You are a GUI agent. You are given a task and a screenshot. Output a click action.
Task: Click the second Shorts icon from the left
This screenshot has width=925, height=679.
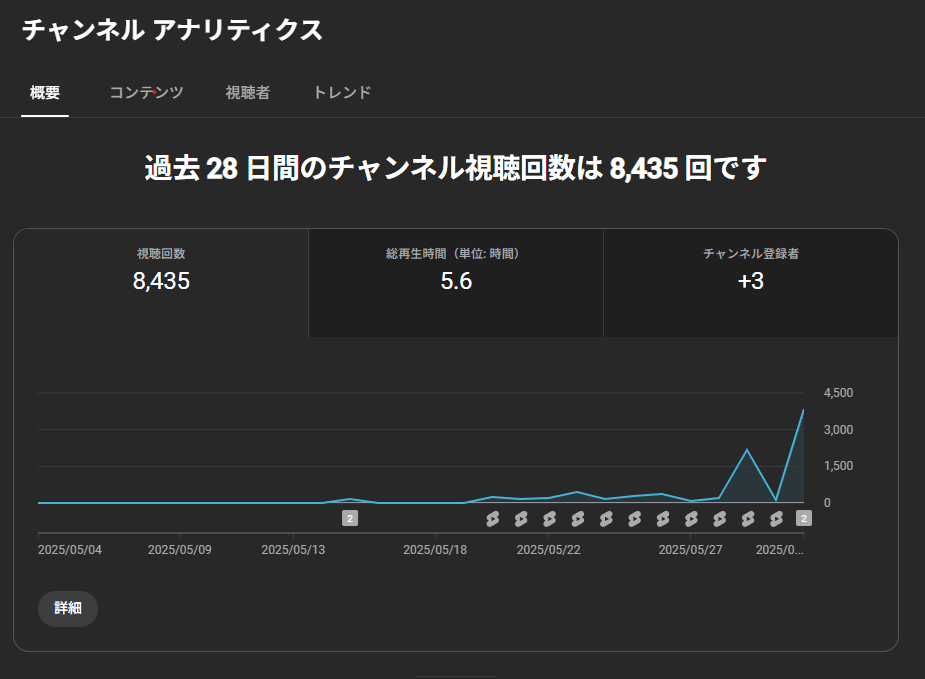tap(522, 518)
